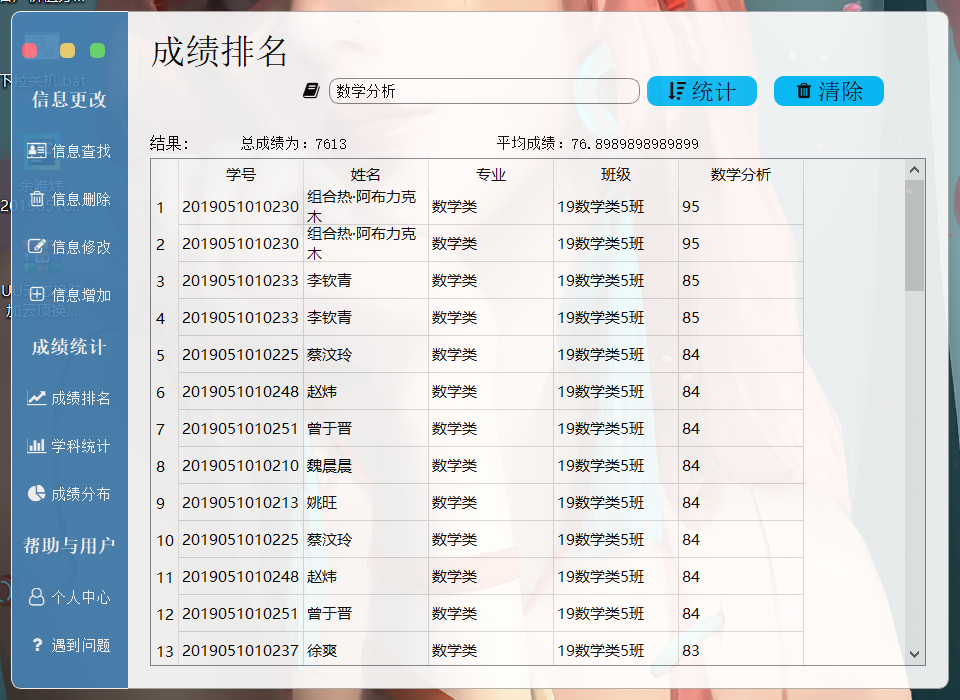Click the table scrollbar up arrow
The height and width of the screenshot is (700, 960).
pos(914,170)
